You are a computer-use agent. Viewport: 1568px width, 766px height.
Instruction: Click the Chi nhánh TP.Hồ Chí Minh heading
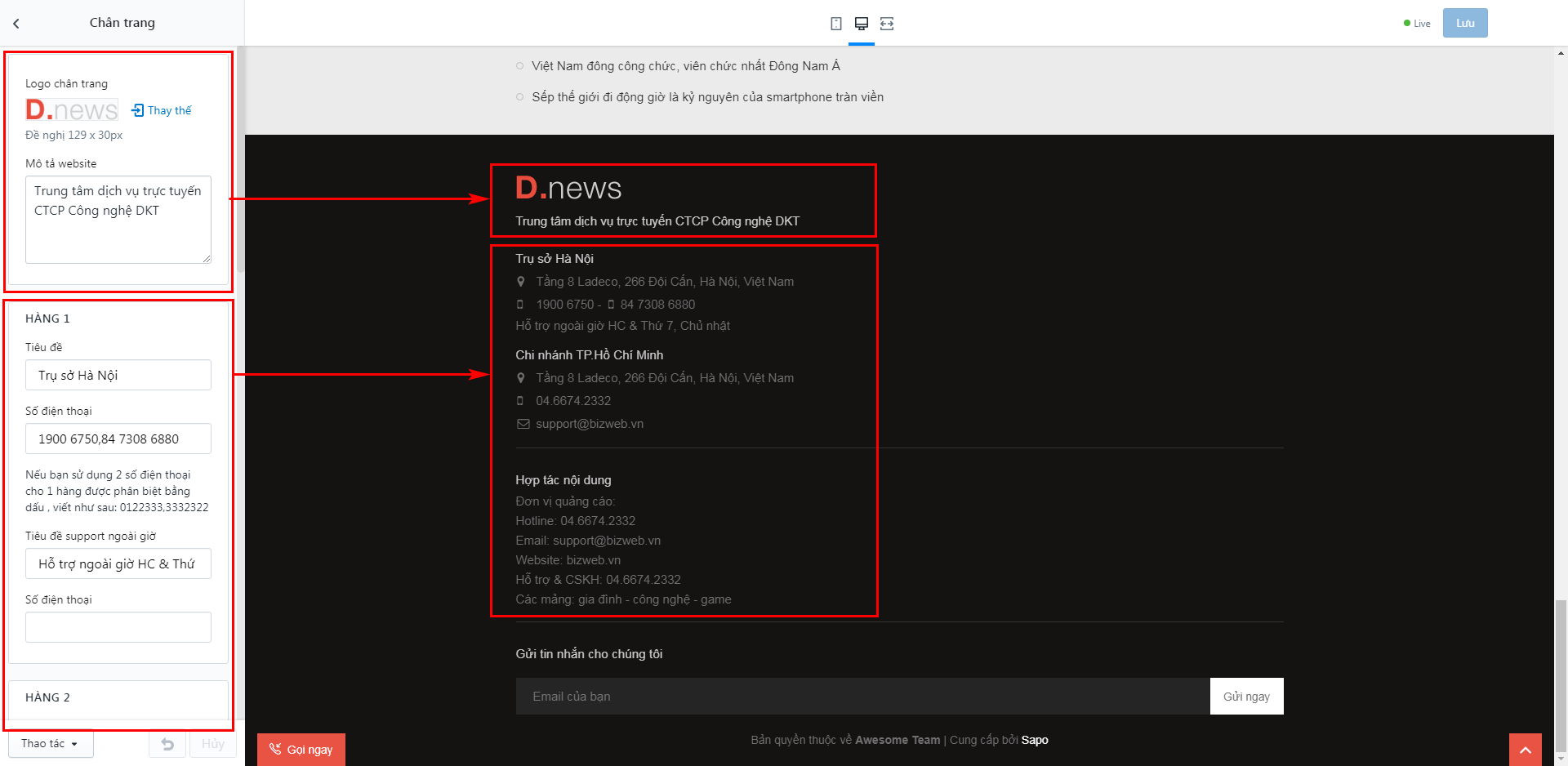pos(590,355)
